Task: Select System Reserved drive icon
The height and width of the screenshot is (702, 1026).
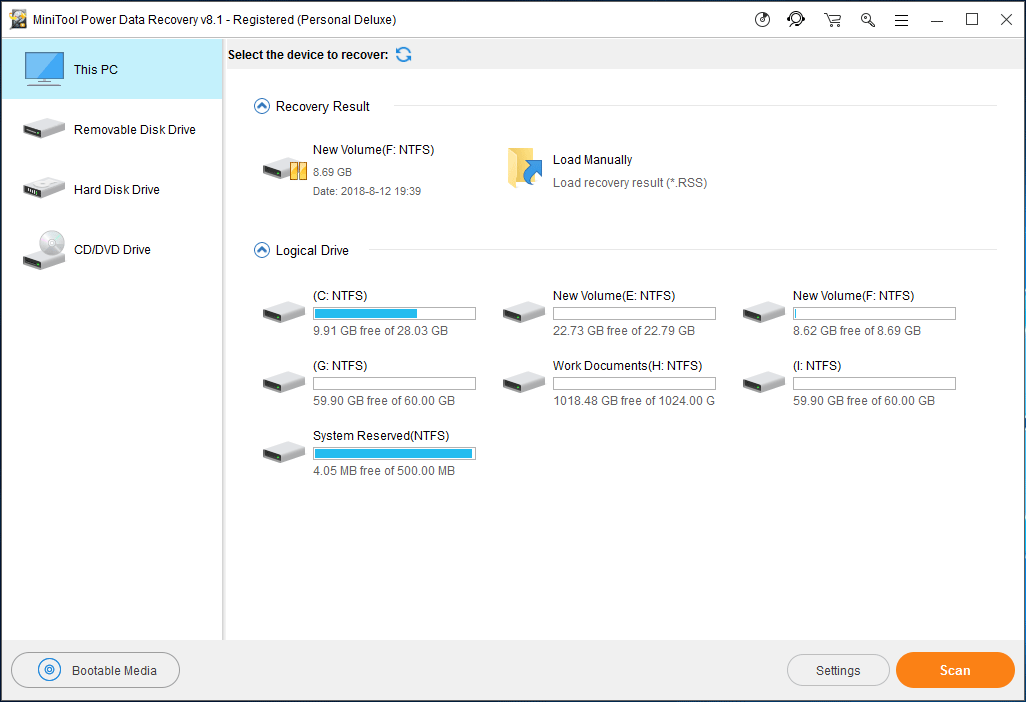Action: (283, 452)
